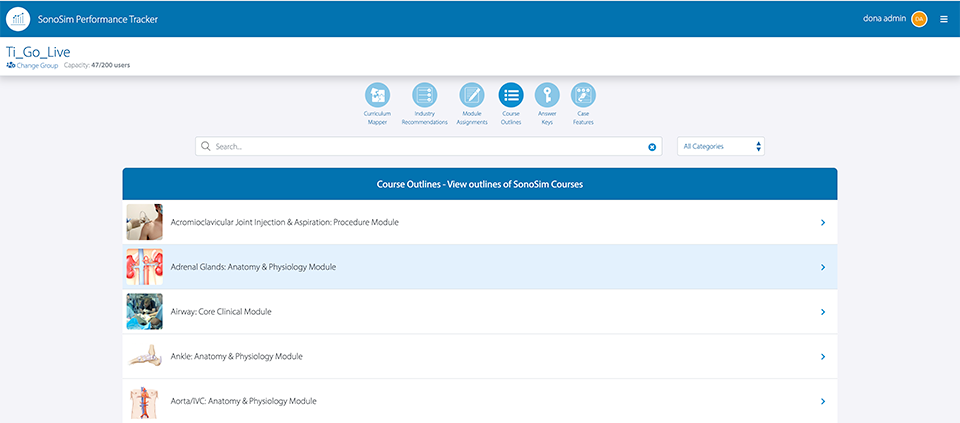Expand the Airway Core Clinical row chevron
The image size is (960, 423).
coord(823,312)
